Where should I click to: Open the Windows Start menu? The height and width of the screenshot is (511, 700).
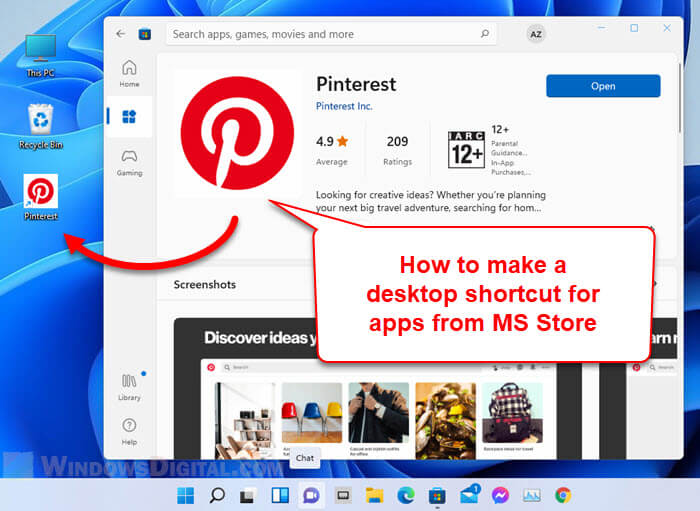(x=186, y=495)
